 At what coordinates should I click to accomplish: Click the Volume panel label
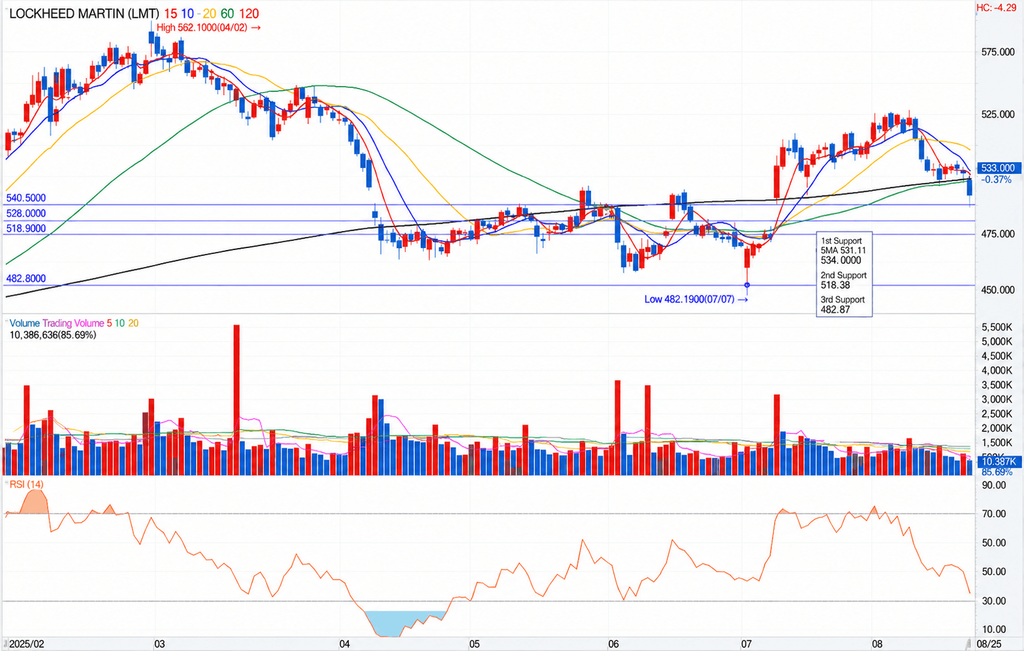point(24,323)
